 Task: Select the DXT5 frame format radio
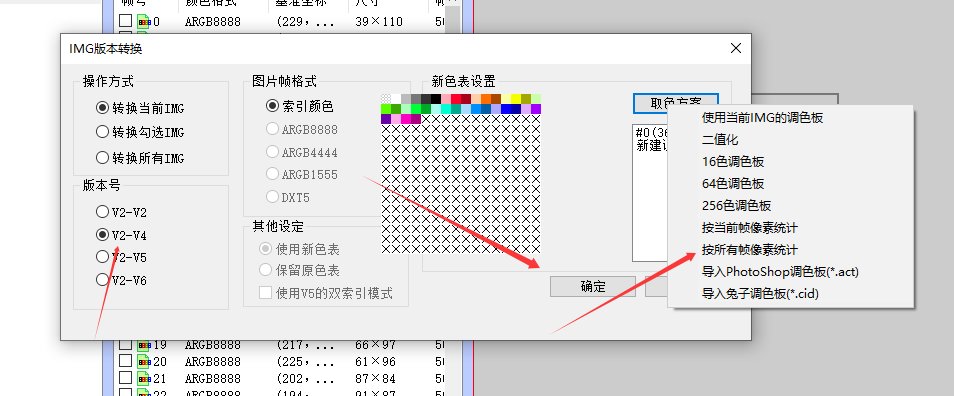[x=289, y=197]
